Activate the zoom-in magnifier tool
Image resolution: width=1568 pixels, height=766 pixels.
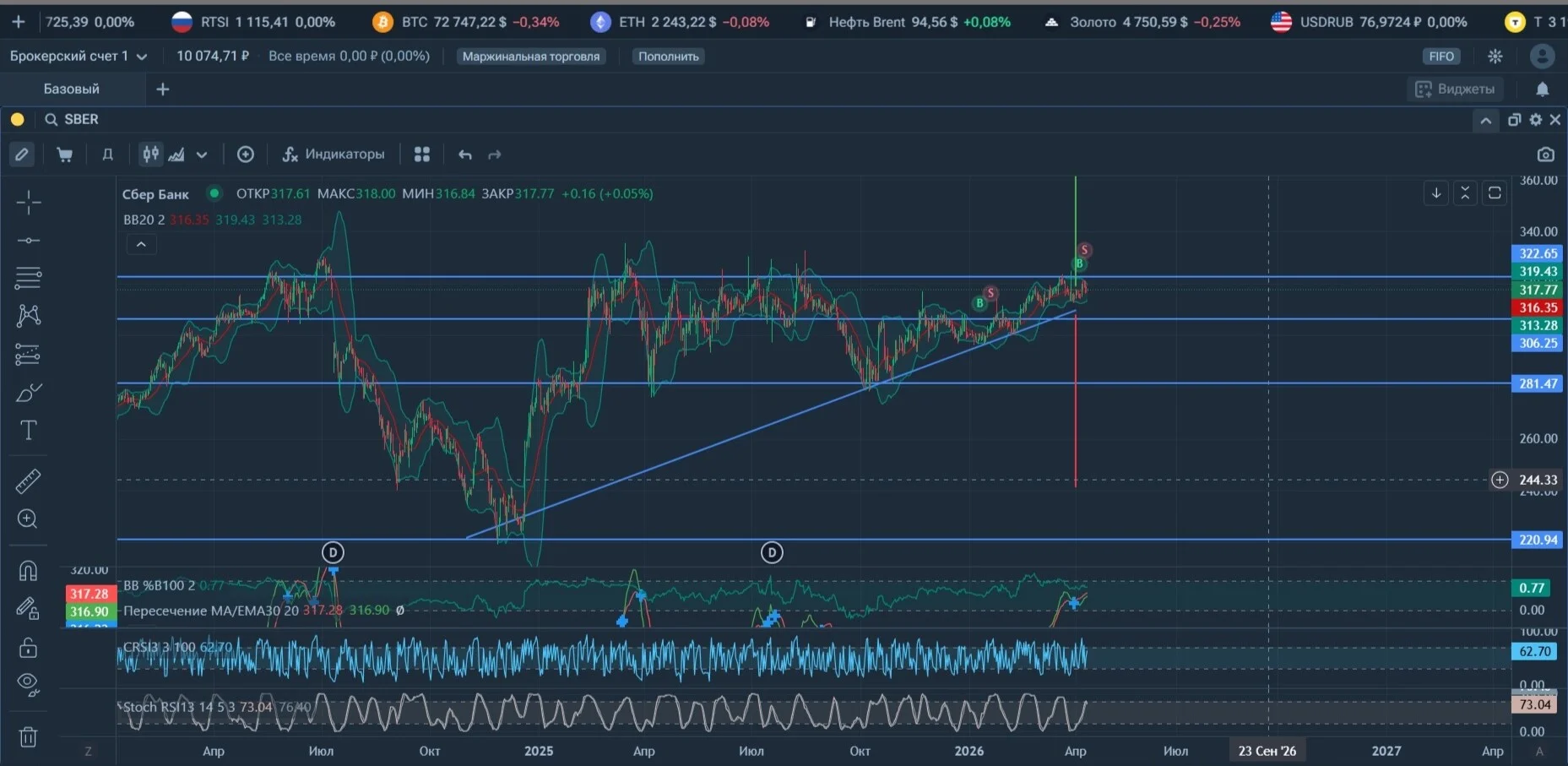pyautogui.click(x=28, y=519)
